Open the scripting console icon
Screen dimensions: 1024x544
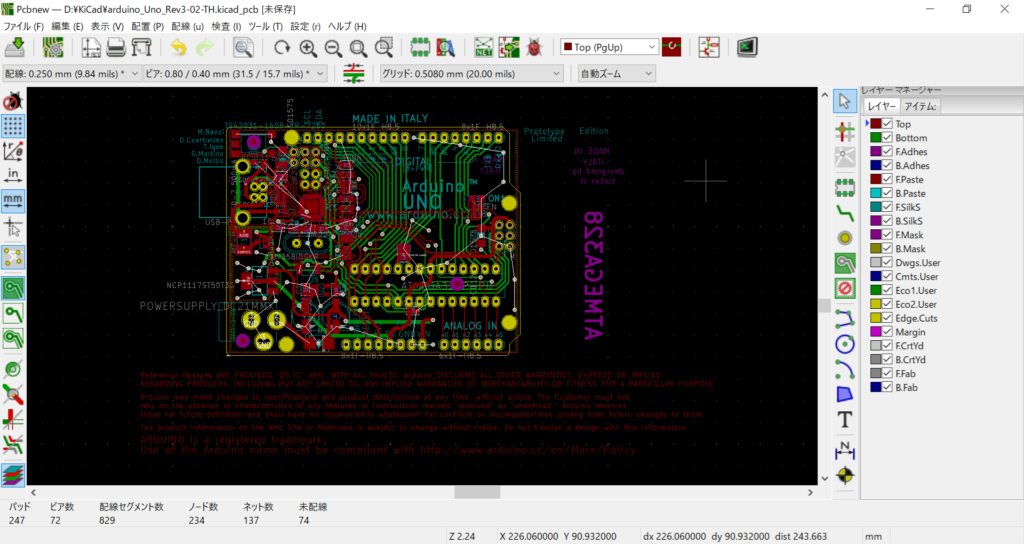pyautogui.click(x=747, y=47)
